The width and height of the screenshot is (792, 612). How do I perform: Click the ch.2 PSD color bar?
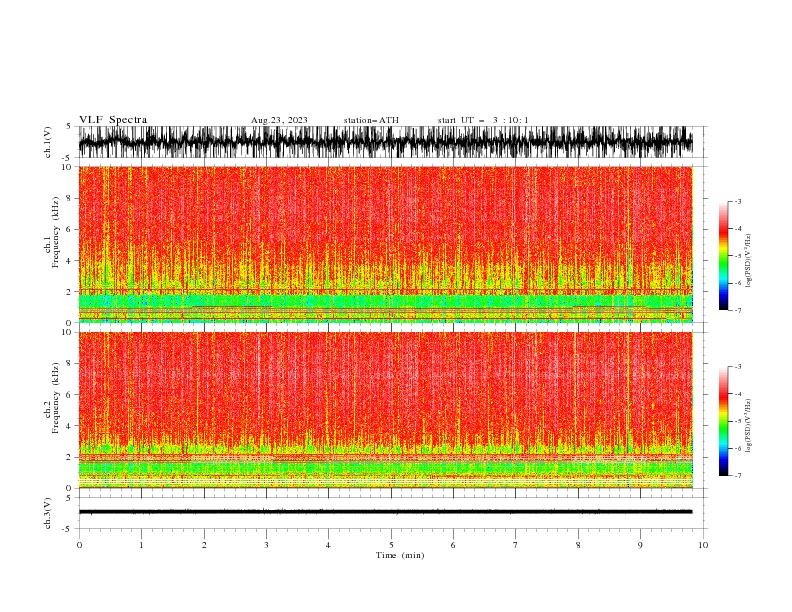(x=723, y=421)
